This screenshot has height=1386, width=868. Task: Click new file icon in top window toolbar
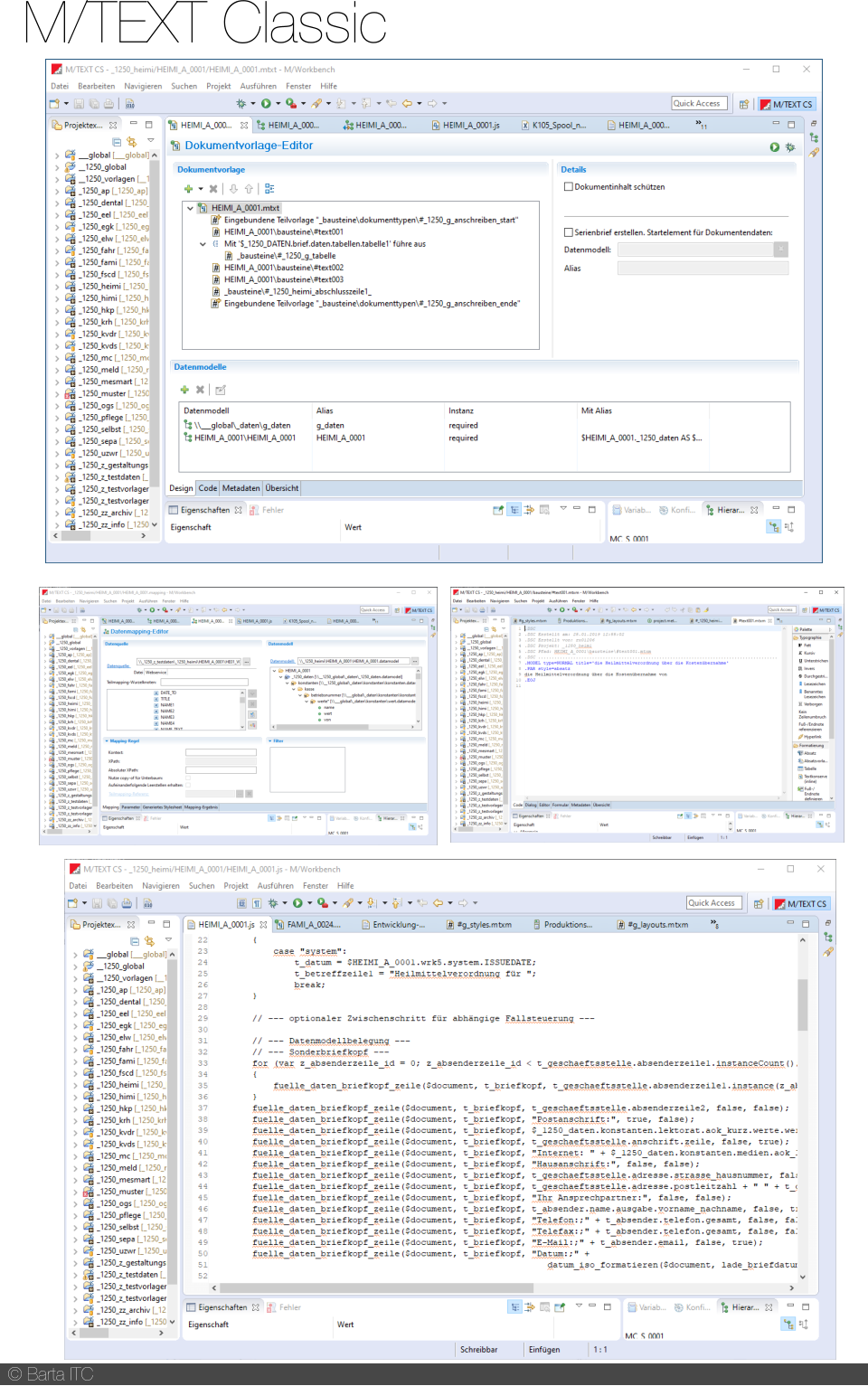(54, 104)
